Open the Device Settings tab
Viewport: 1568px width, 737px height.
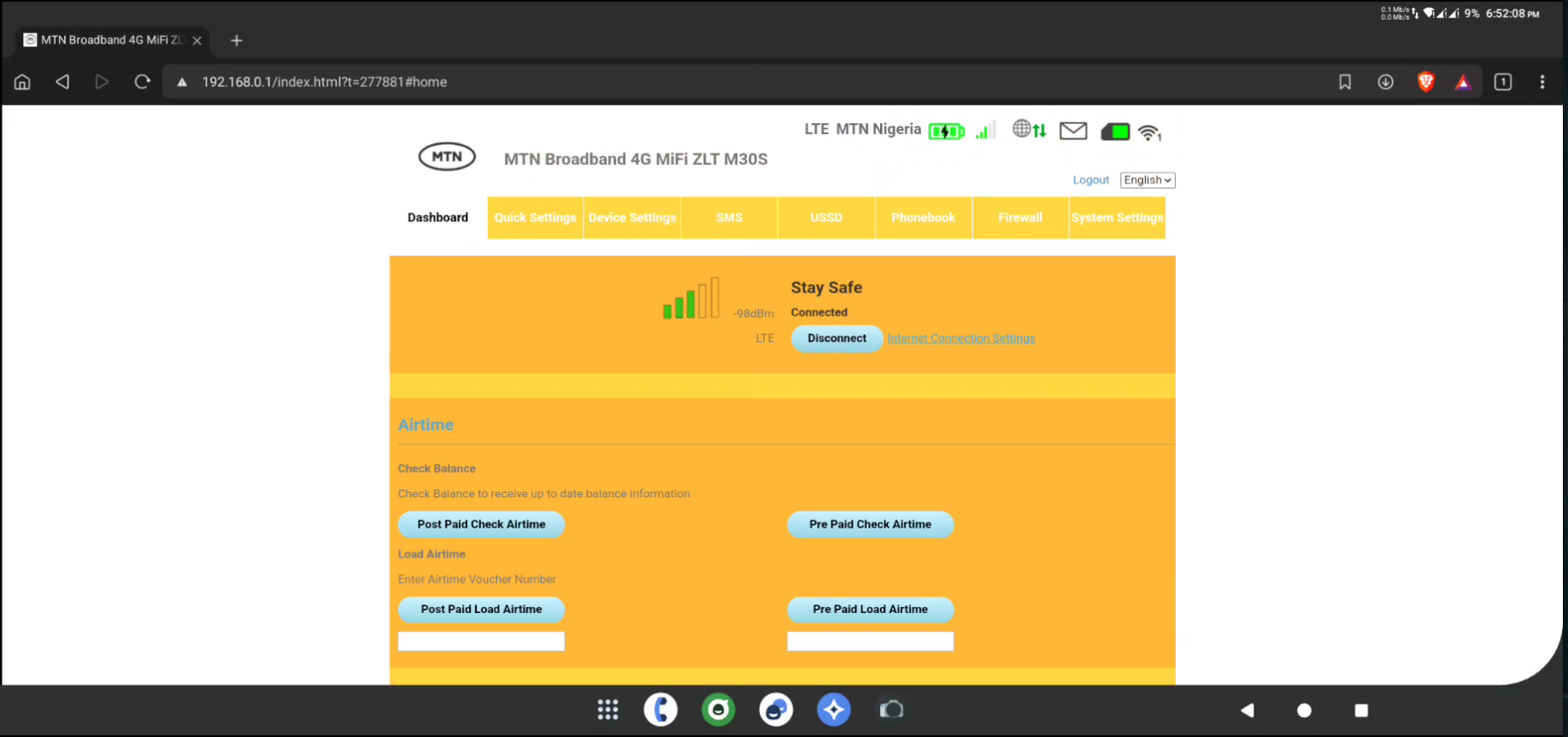(632, 218)
